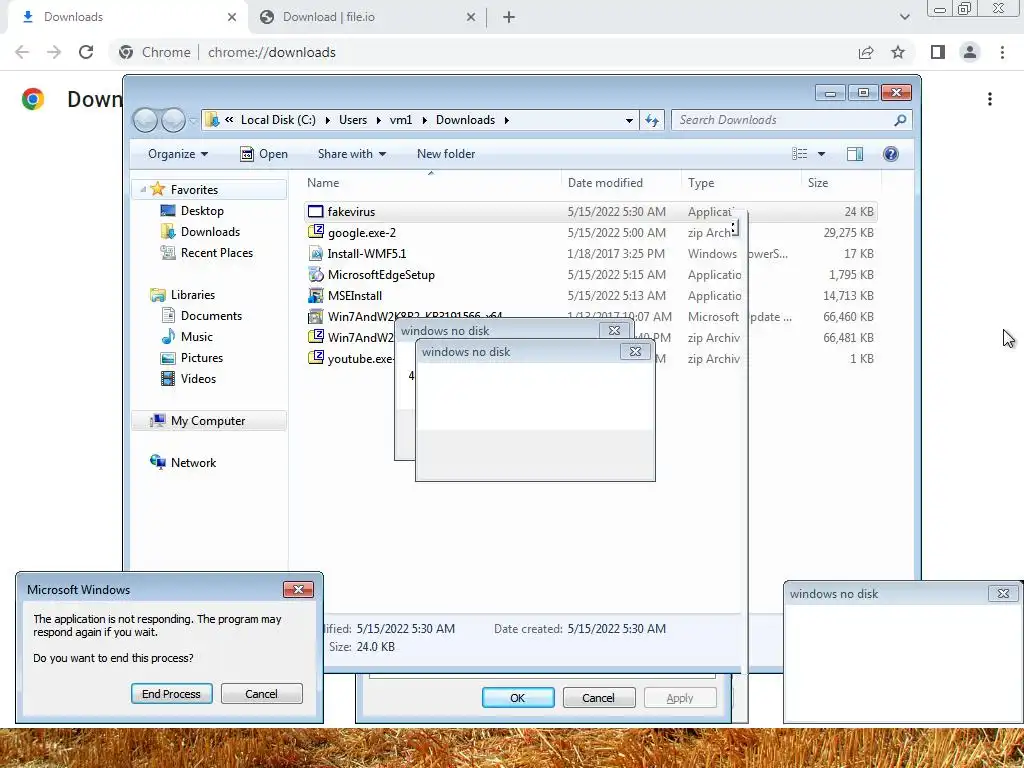This screenshot has width=1024, height=768.
Task: Open Chrome side panel icon
Action: 938,52
